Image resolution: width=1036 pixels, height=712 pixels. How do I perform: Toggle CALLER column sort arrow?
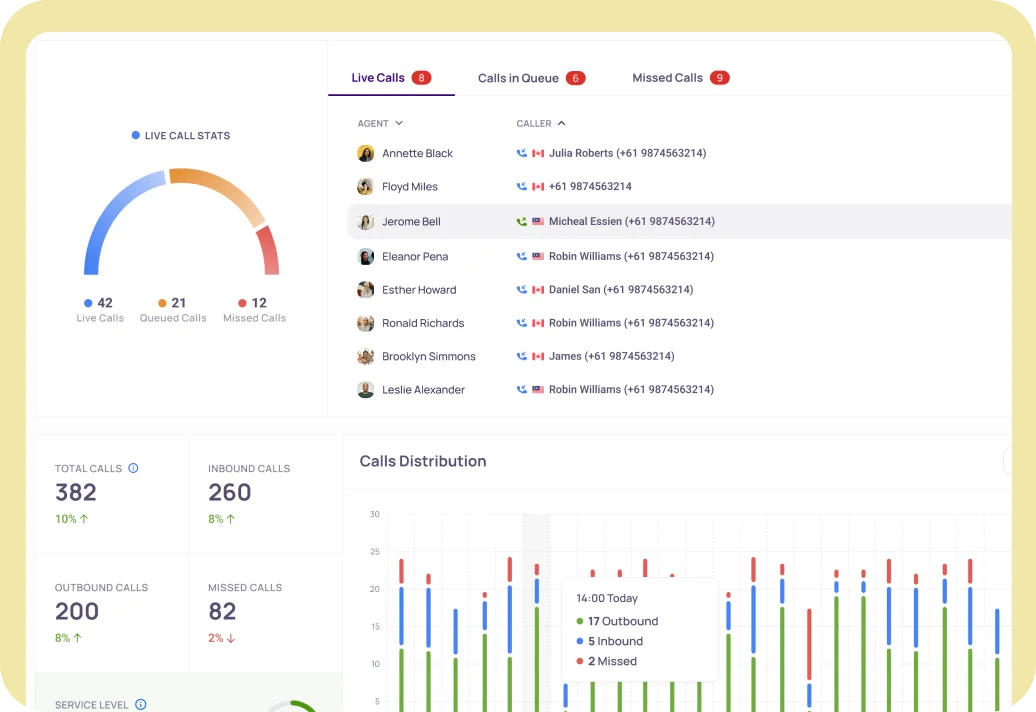click(562, 124)
